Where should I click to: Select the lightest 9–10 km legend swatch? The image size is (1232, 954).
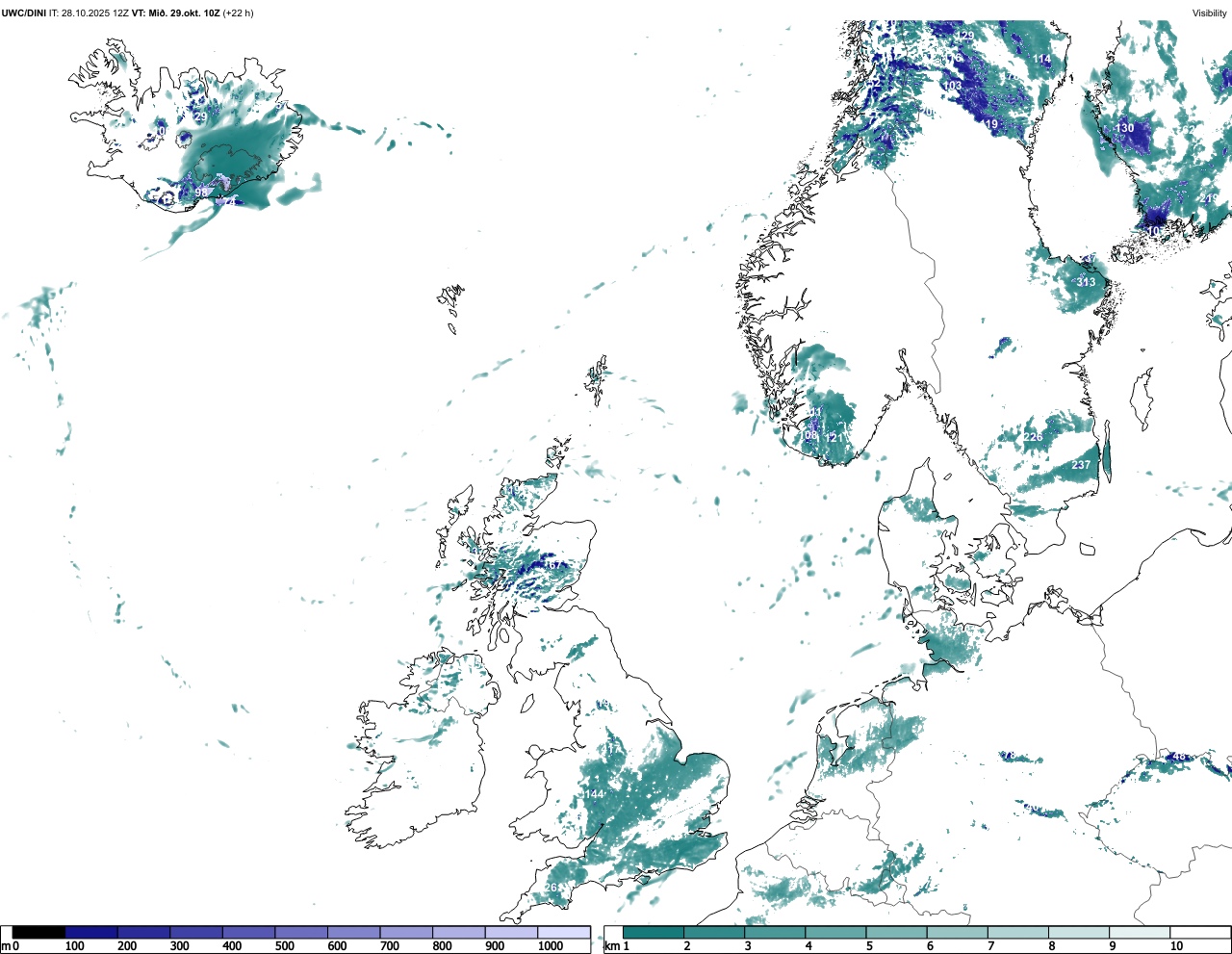pyautogui.click(x=1140, y=932)
